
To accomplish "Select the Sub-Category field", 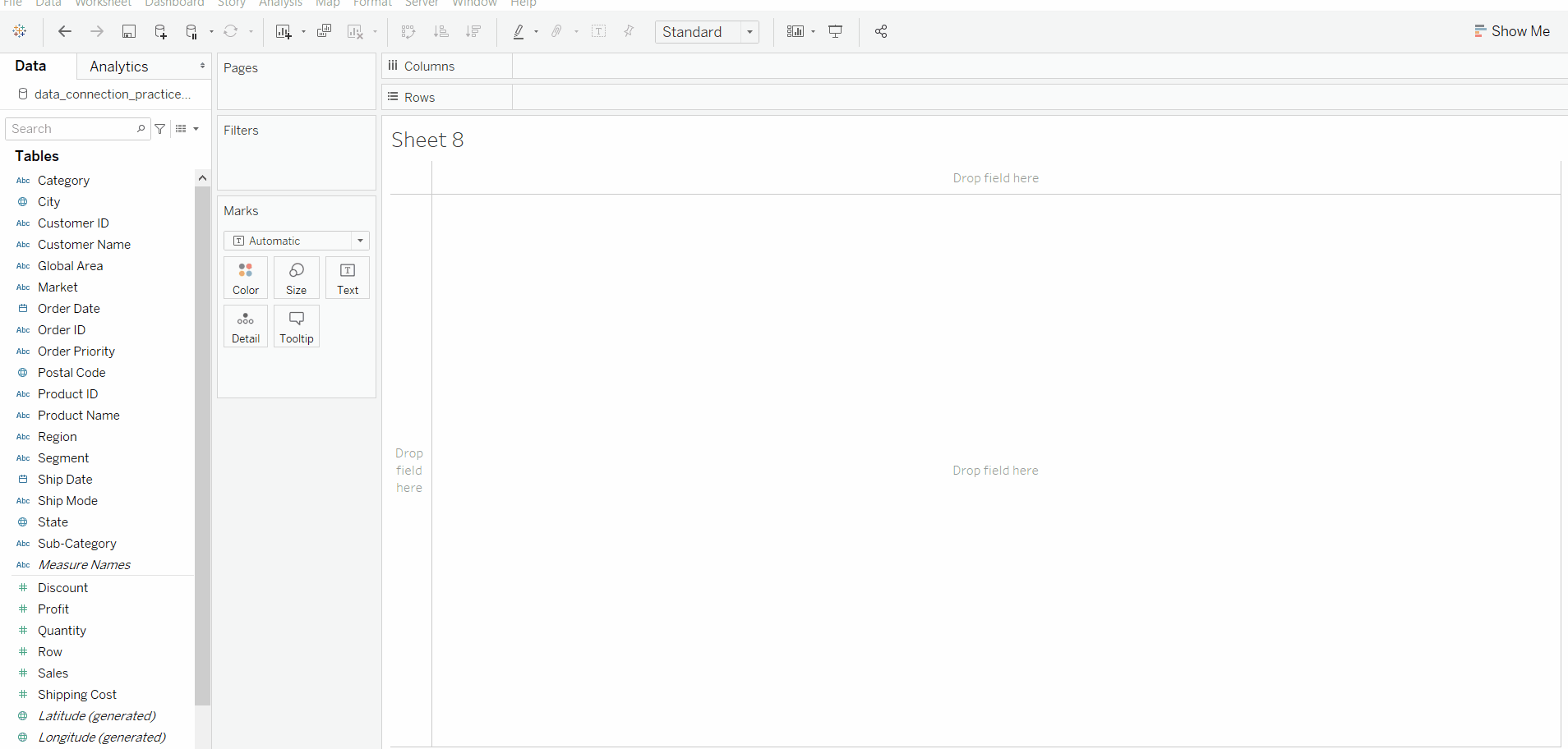I will pos(76,544).
